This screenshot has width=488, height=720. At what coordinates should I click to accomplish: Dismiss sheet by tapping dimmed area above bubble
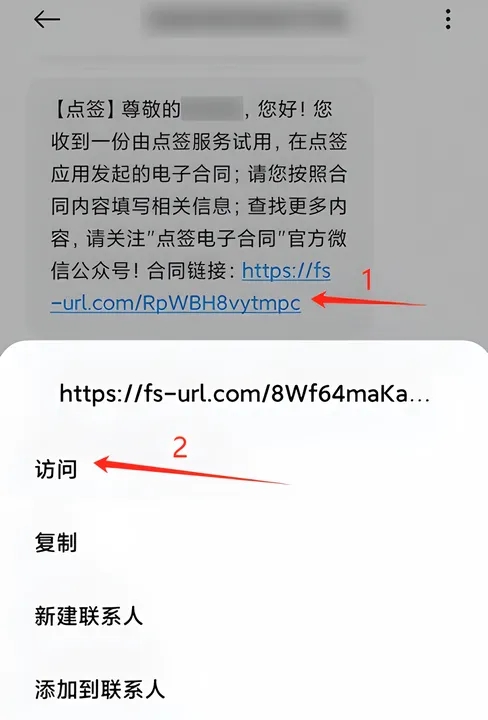click(244, 57)
